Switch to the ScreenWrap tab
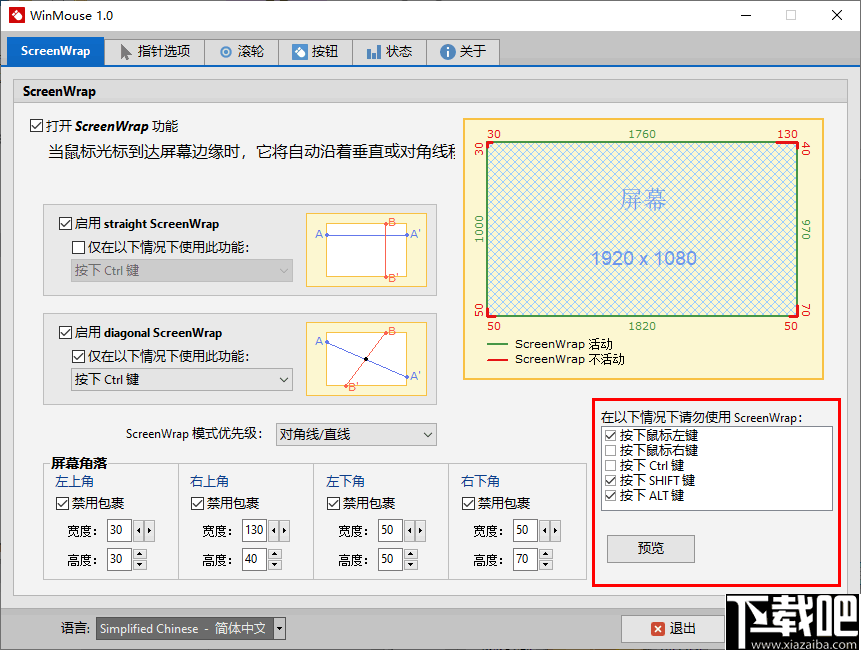 pos(54,51)
